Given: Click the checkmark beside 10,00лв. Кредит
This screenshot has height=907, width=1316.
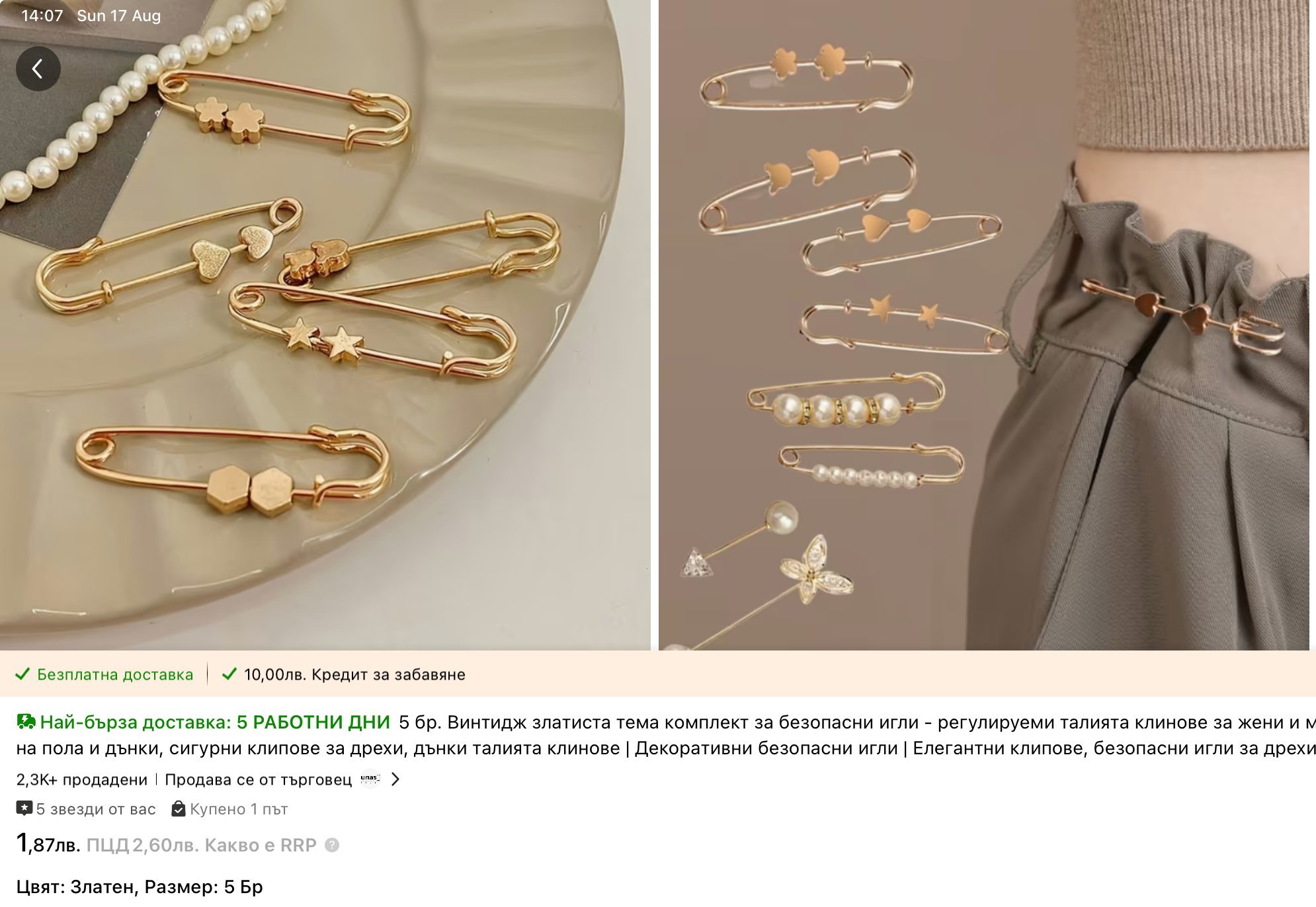Looking at the screenshot, I should 229,674.
